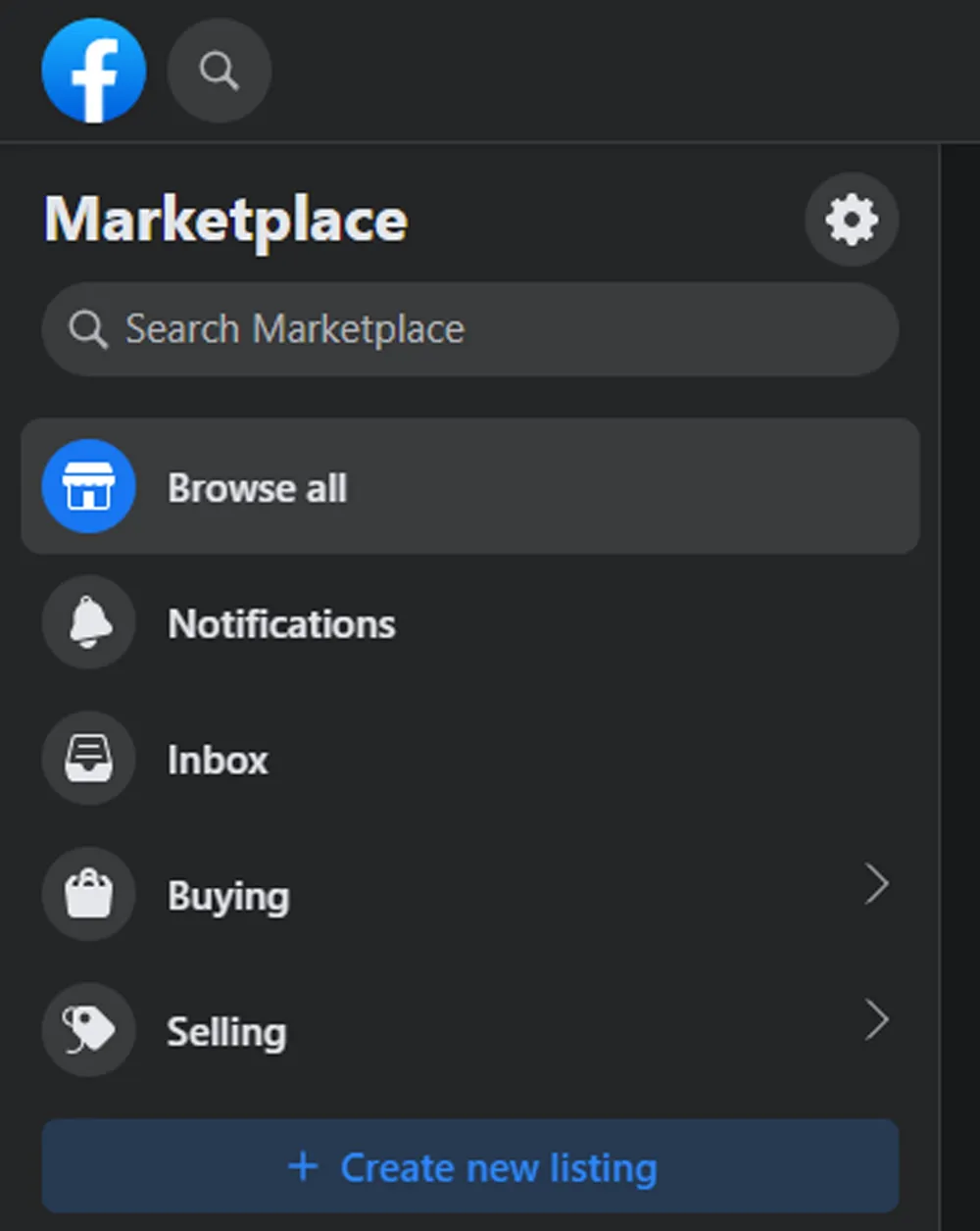Select the Browse all label
The width and height of the screenshot is (980, 1231).
coord(257,488)
